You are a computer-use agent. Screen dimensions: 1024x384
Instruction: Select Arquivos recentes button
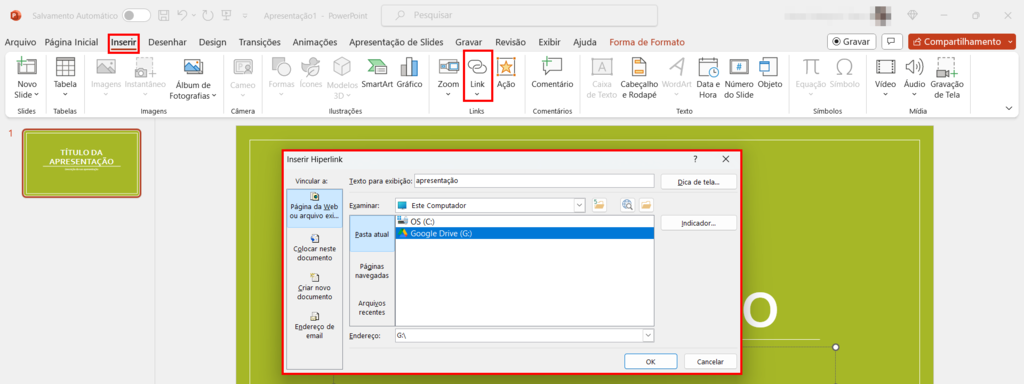point(372,308)
